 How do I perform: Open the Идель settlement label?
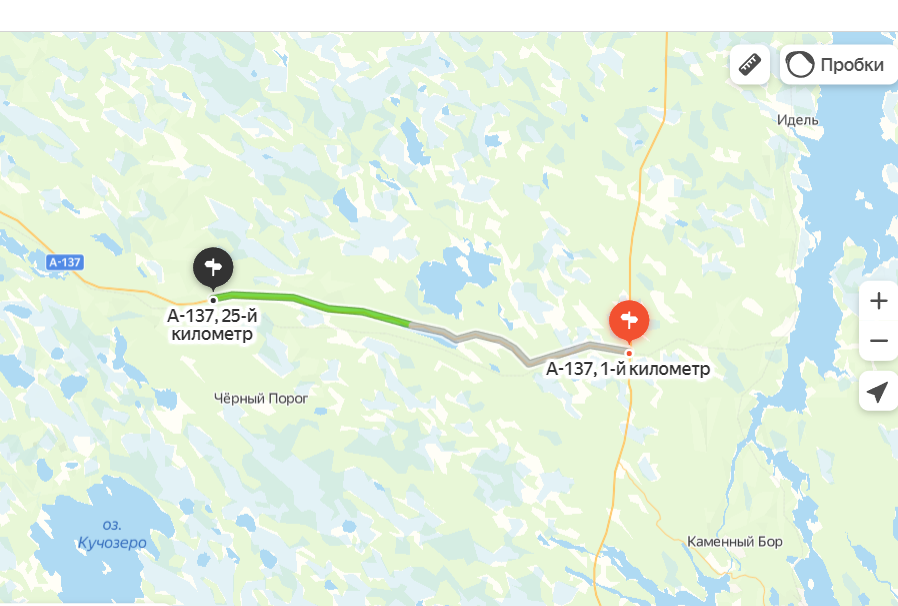pos(797,120)
